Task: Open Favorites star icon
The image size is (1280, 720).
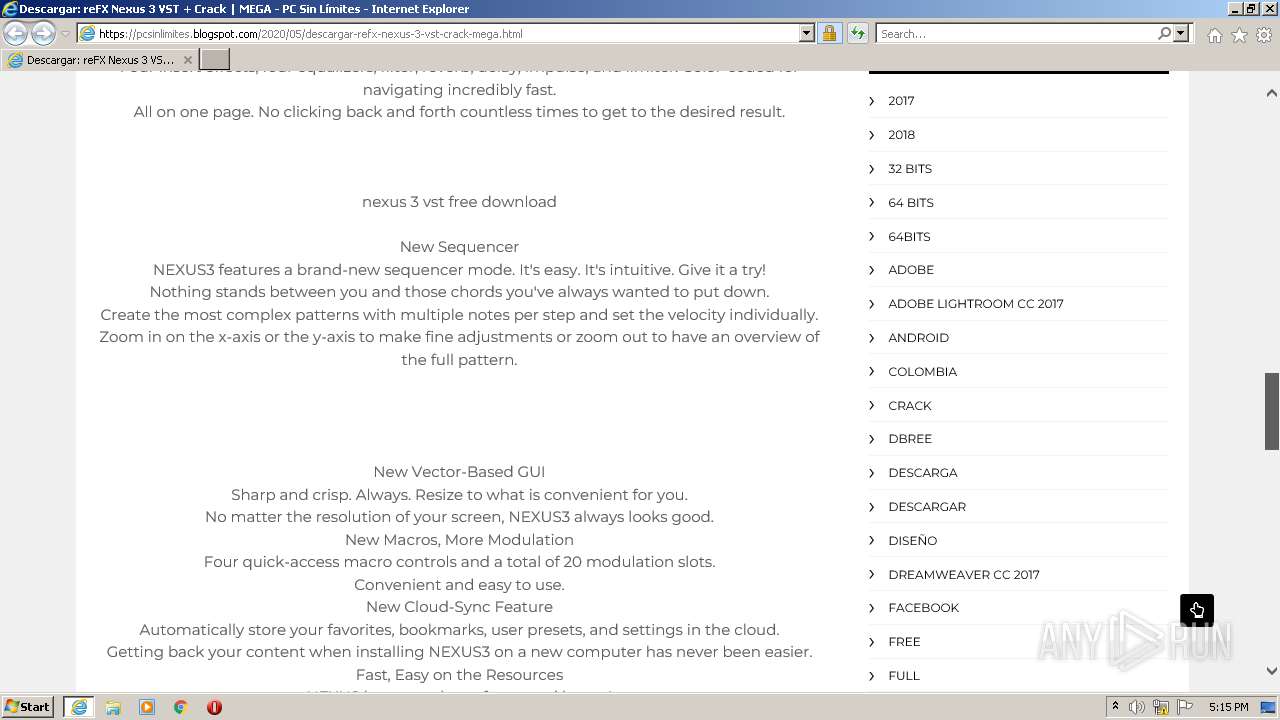Action: point(1239,35)
